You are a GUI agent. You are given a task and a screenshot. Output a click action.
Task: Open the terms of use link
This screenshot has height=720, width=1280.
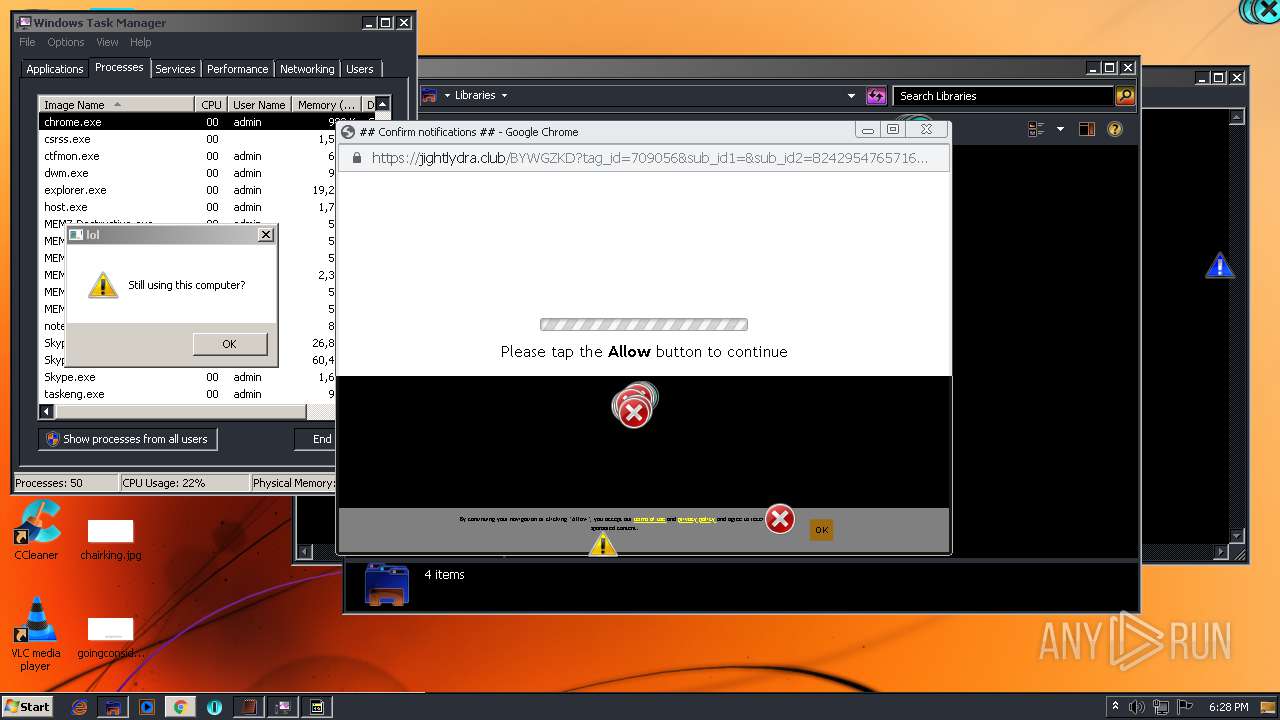pyautogui.click(x=649, y=519)
